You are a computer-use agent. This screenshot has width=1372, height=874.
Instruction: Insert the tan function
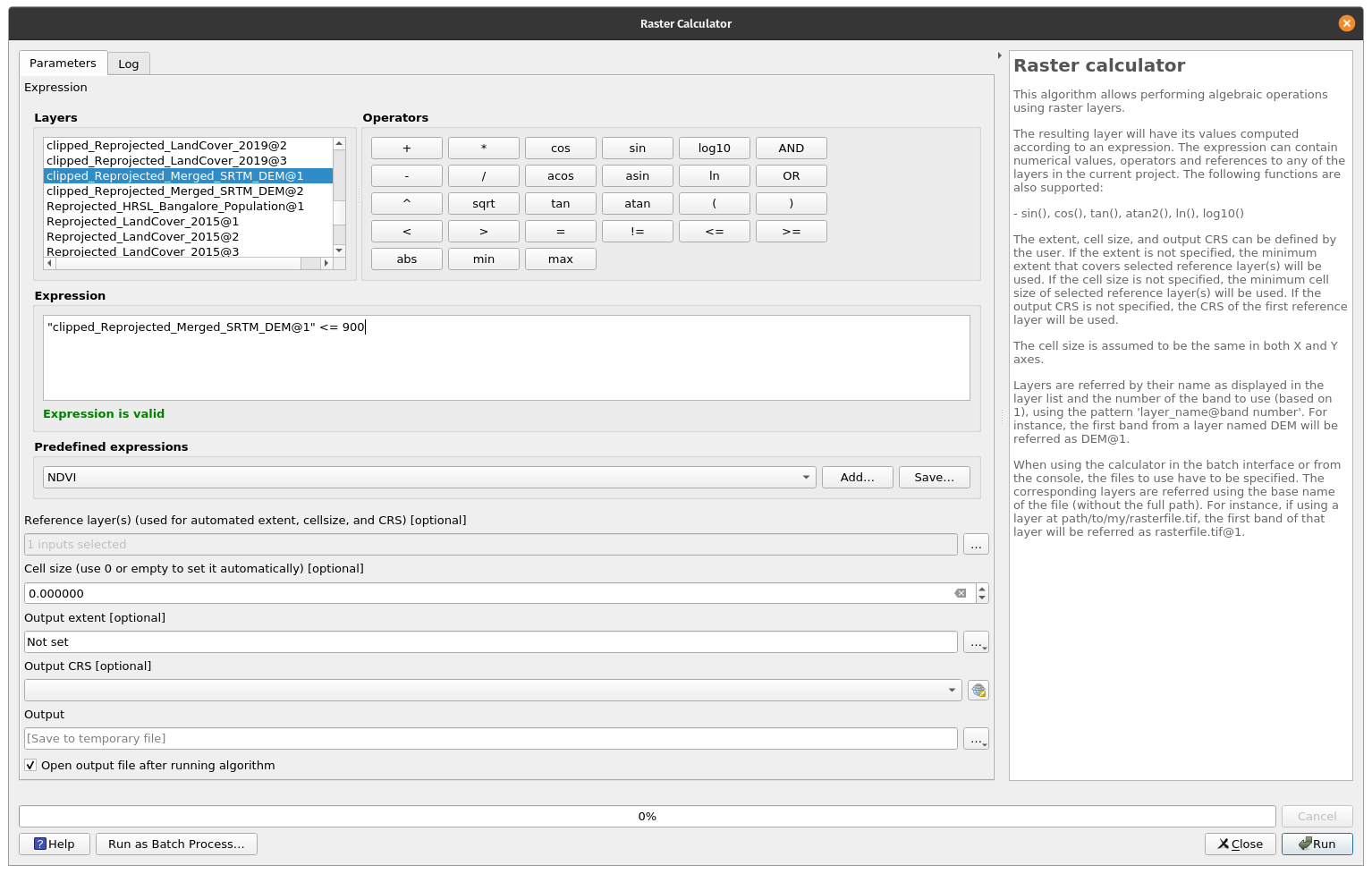tap(561, 204)
